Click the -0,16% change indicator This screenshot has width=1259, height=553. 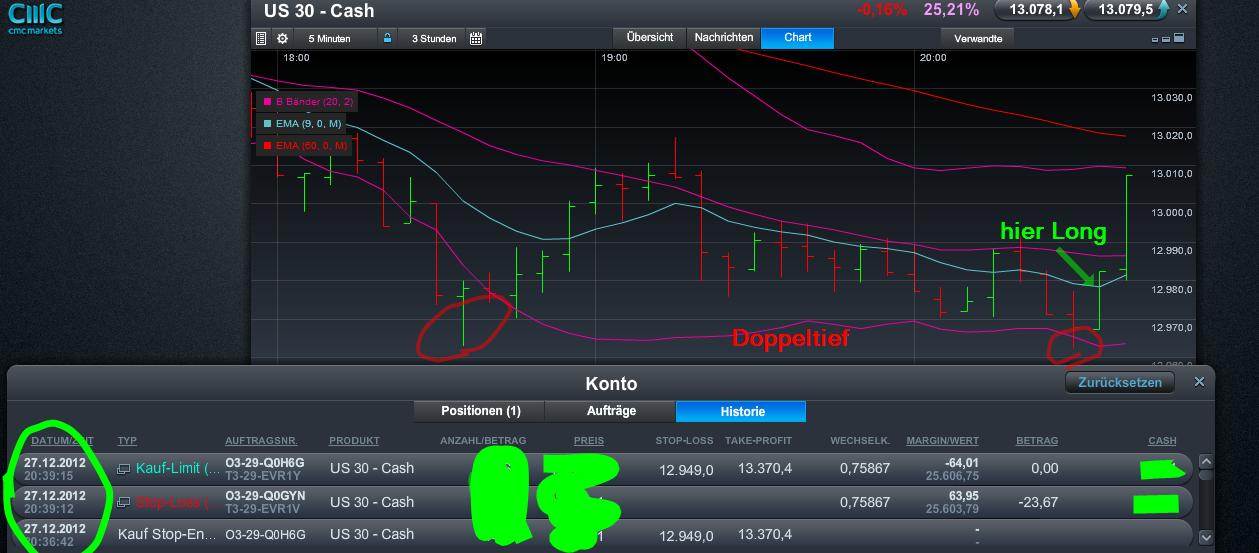click(882, 10)
